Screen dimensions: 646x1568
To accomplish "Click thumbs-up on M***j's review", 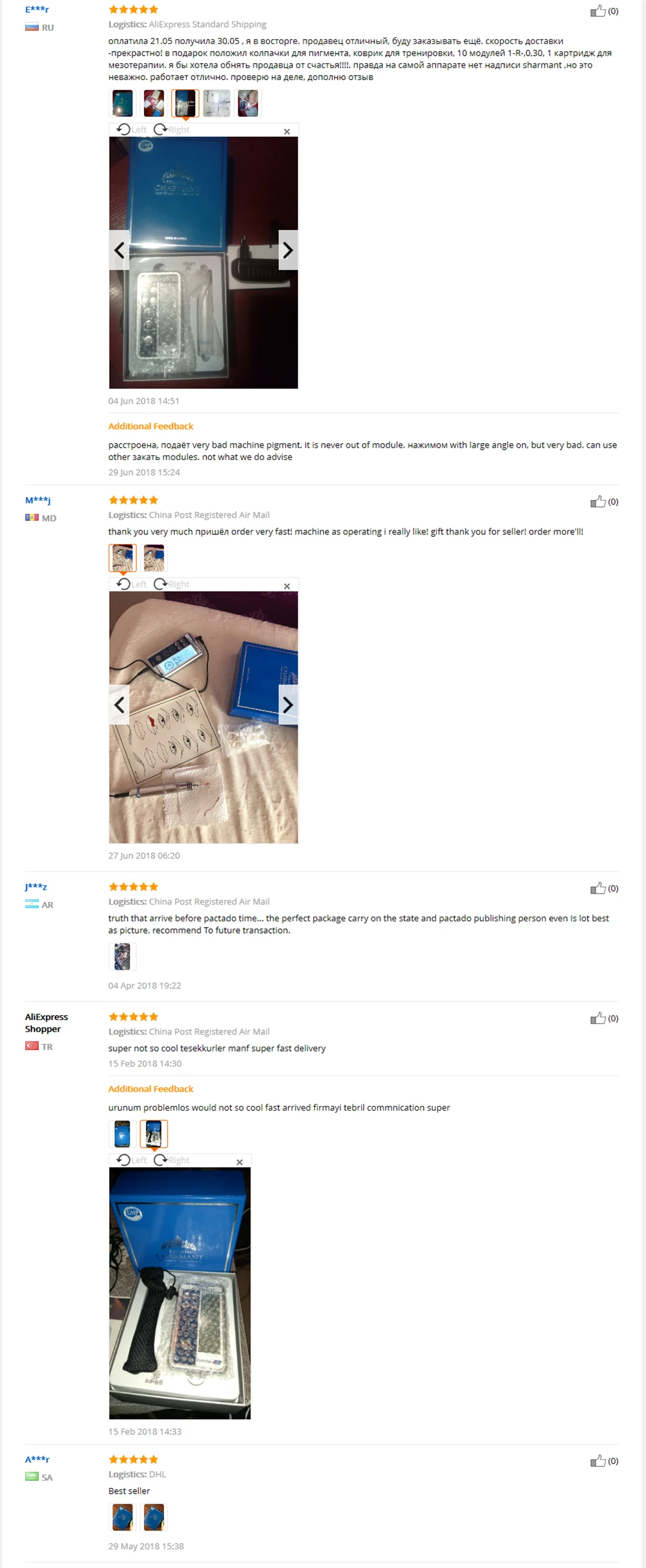I will 598,501.
